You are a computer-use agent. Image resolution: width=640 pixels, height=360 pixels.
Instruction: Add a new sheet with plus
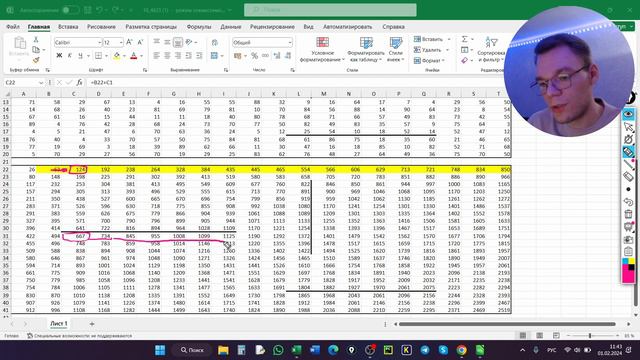click(x=92, y=324)
